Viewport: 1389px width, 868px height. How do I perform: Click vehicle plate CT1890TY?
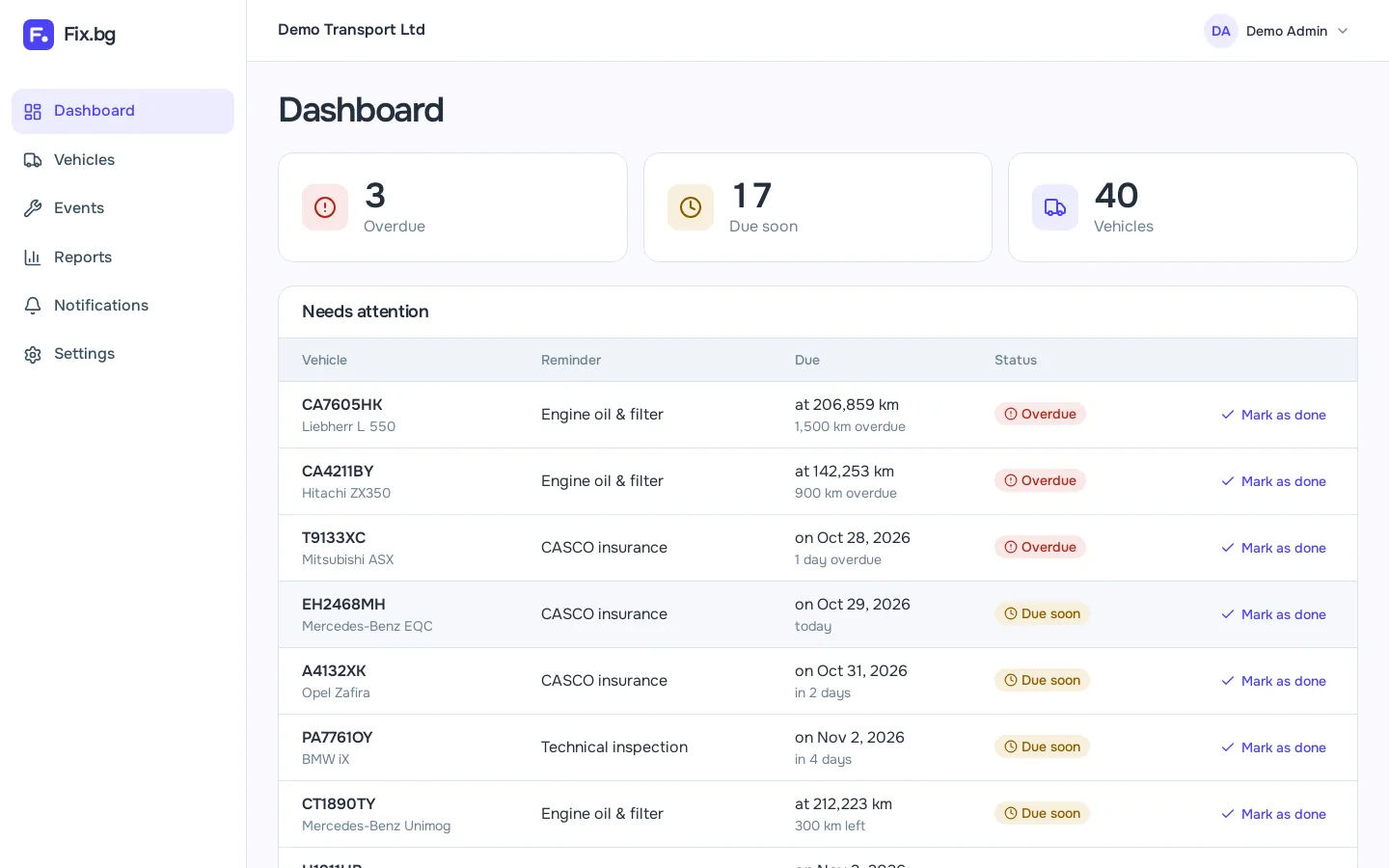click(339, 804)
